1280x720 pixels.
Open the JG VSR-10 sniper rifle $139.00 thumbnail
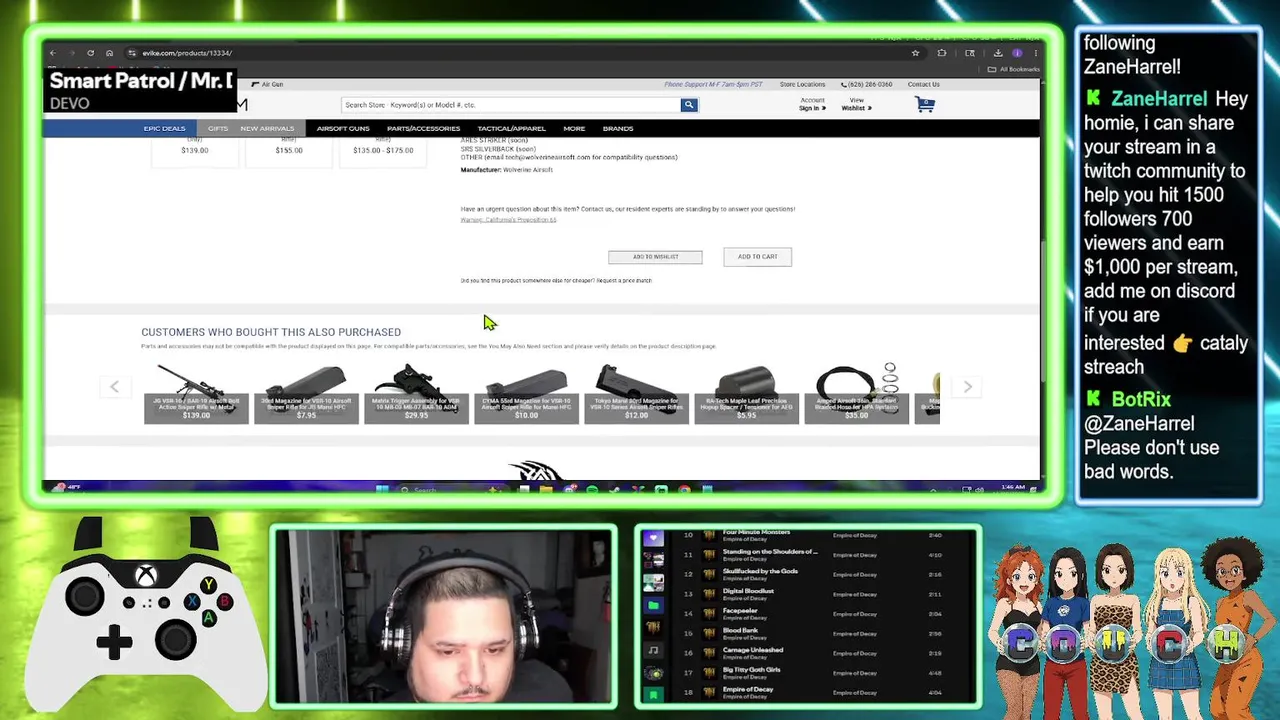point(196,394)
